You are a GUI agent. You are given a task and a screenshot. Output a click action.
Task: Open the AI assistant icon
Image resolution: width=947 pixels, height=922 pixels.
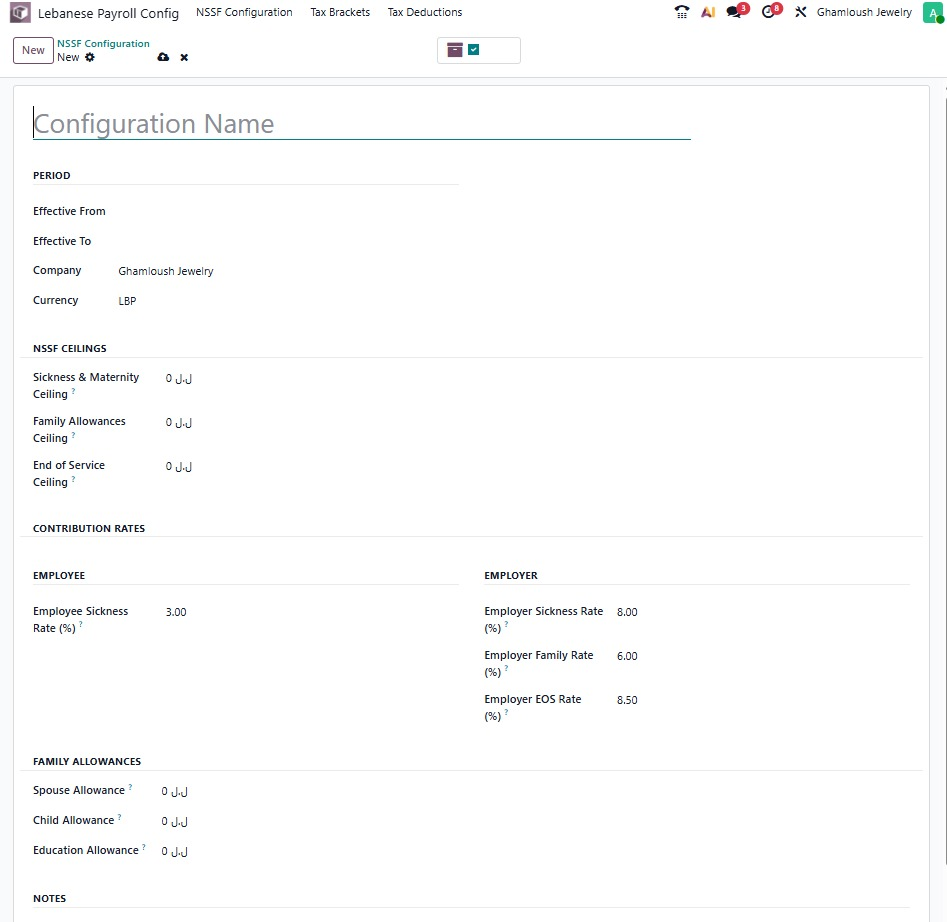pos(708,13)
